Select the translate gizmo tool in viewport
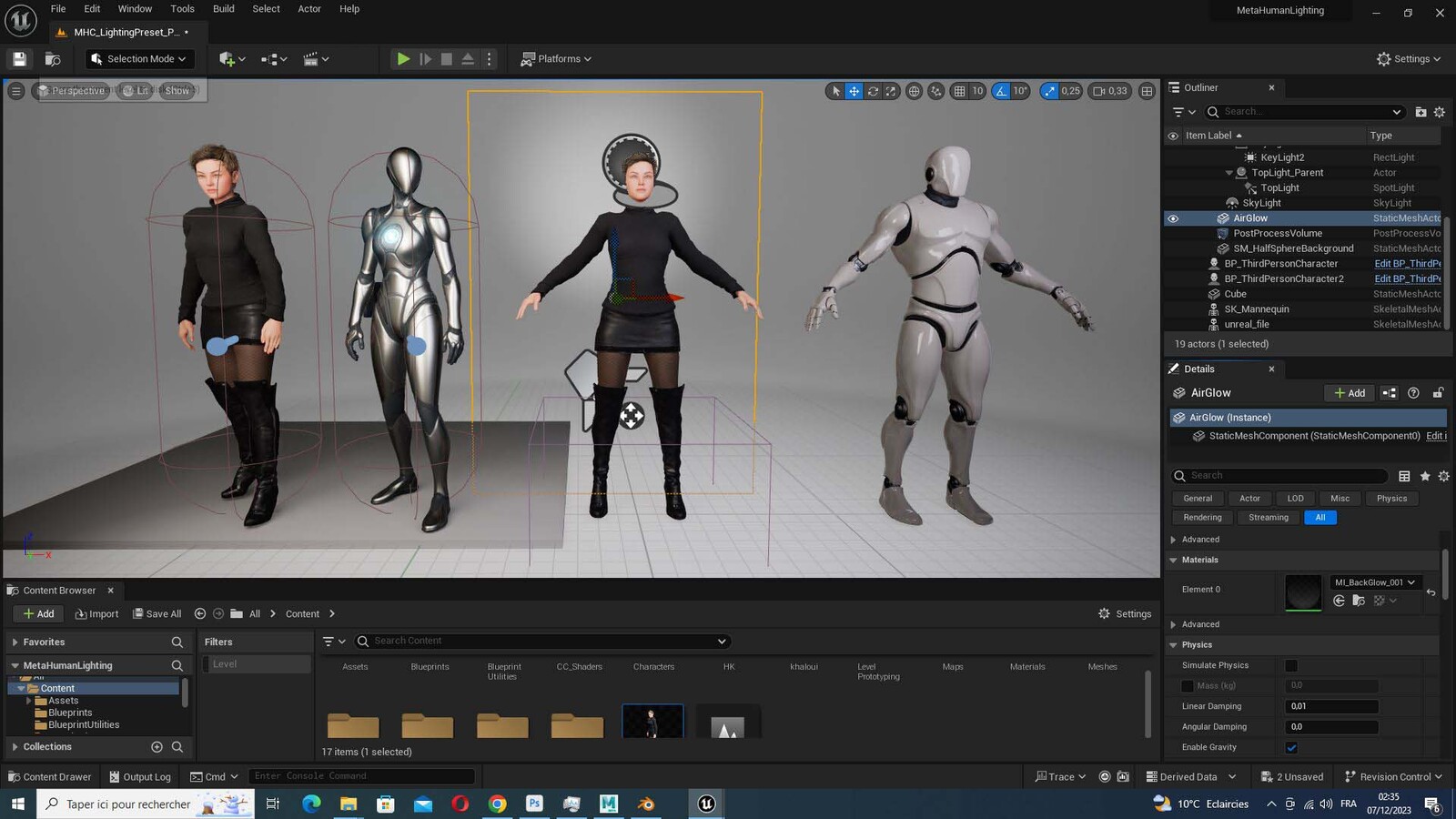Image resolution: width=1456 pixels, height=819 pixels. tap(854, 91)
